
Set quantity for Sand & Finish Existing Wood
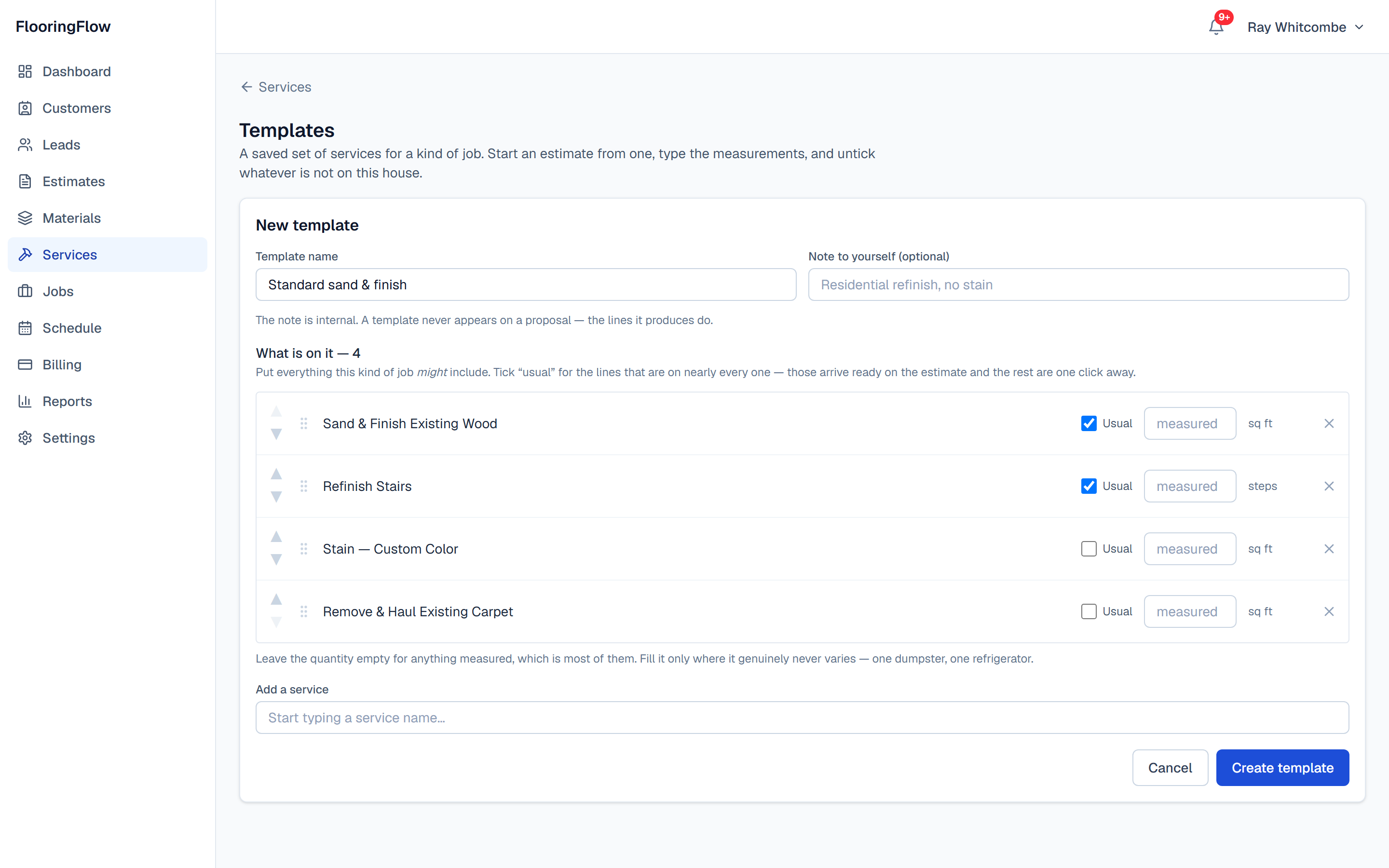coord(1189,423)
